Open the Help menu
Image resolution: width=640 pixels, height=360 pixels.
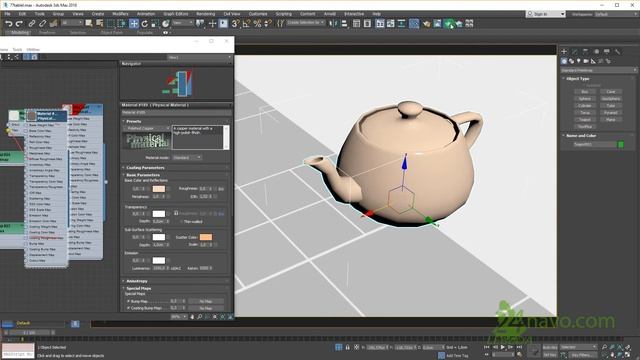(376, 14)
